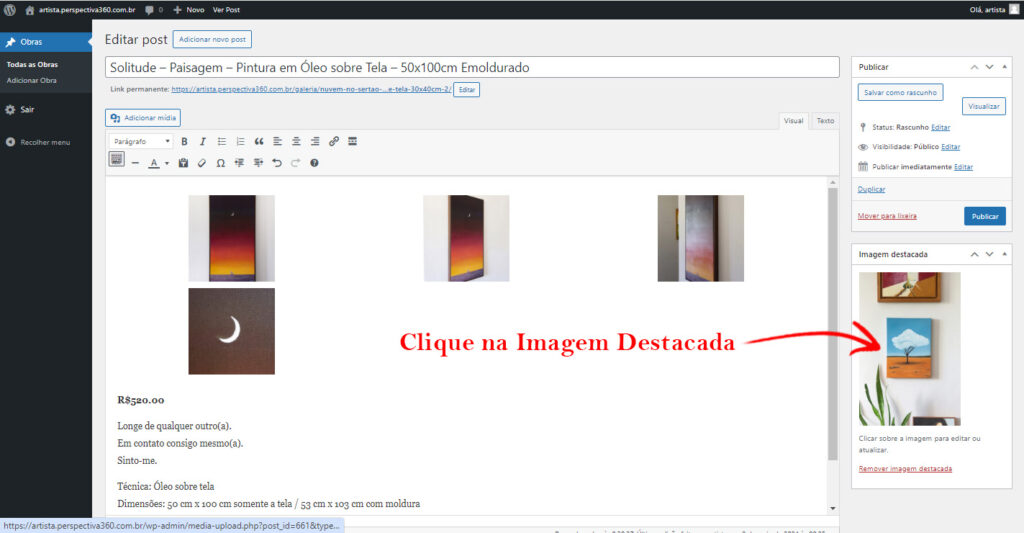Open keyboard shortcuts help icon

pos(314,163)
